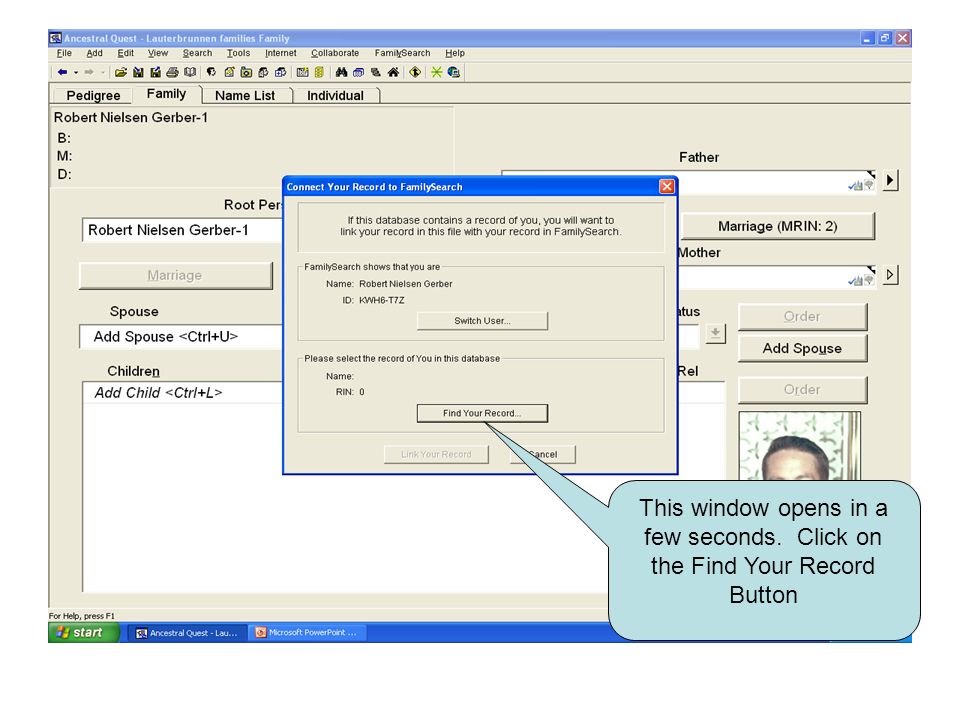Open the View menu

pyautogui.click(x=158, y=53)
